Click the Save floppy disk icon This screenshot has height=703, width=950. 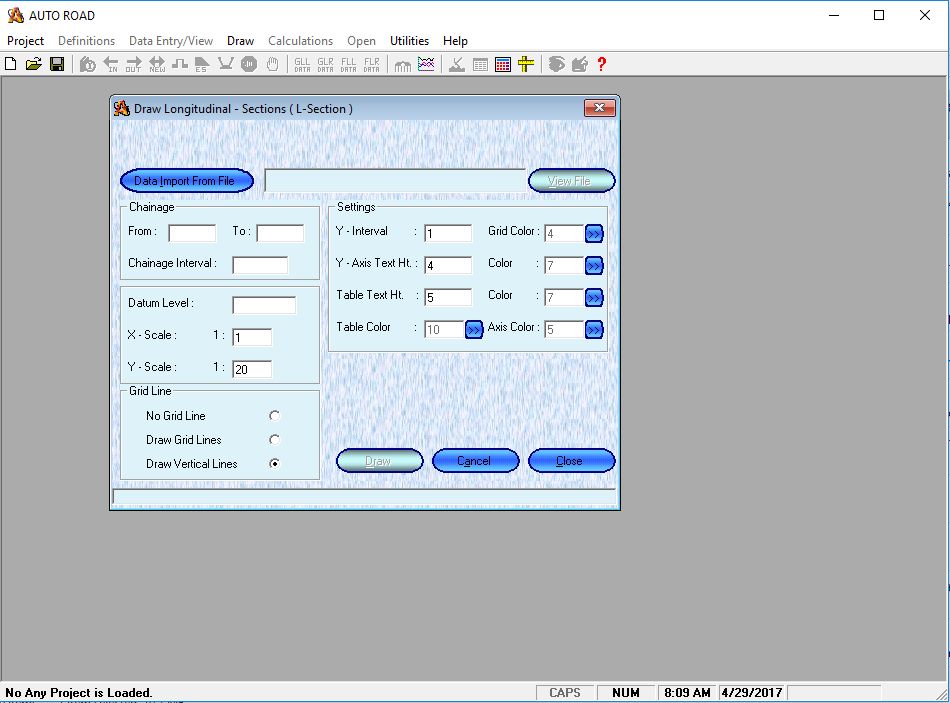click(57, 64)
